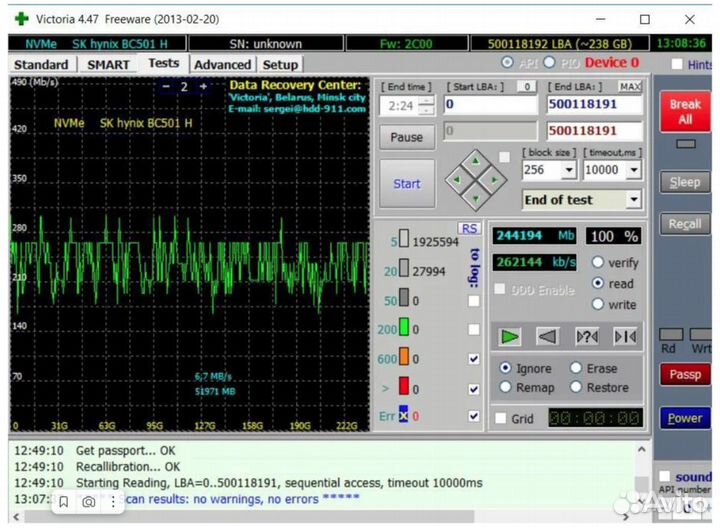Select the Remap radio option
720x528 pixels.
[506, 387]
